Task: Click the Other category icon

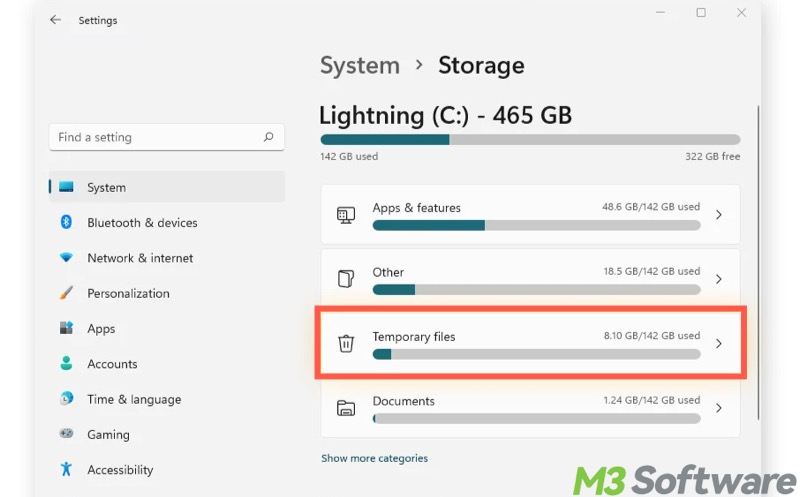Action: 346,279
